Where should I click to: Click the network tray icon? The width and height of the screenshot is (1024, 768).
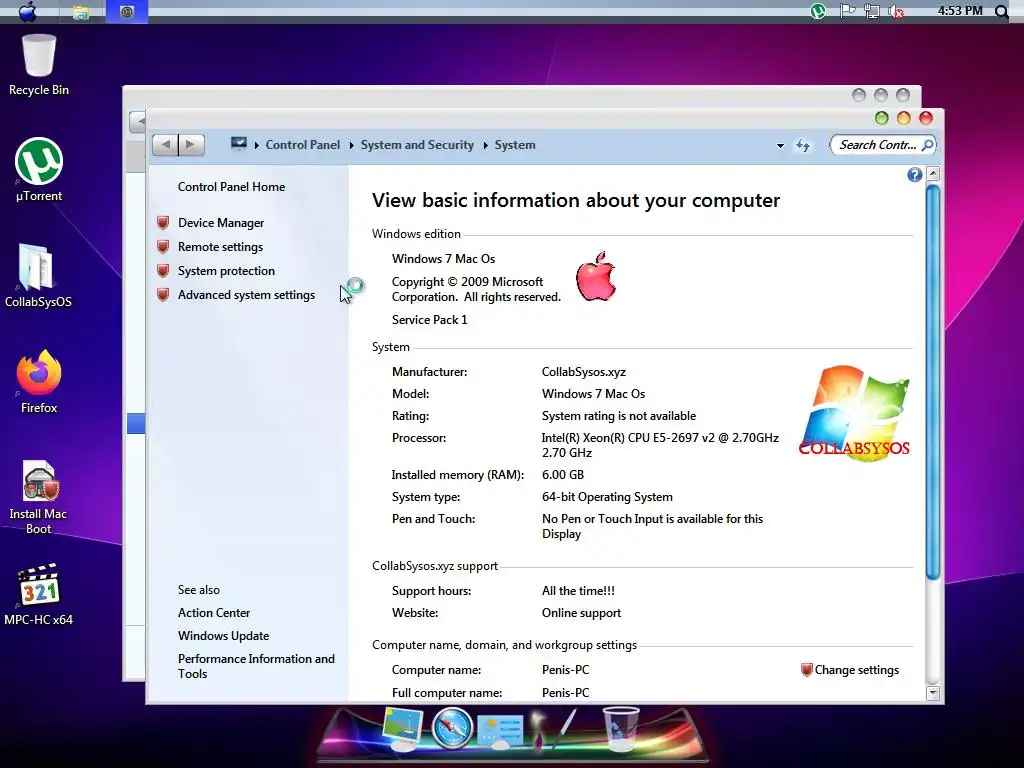click(x=872, y=11)
